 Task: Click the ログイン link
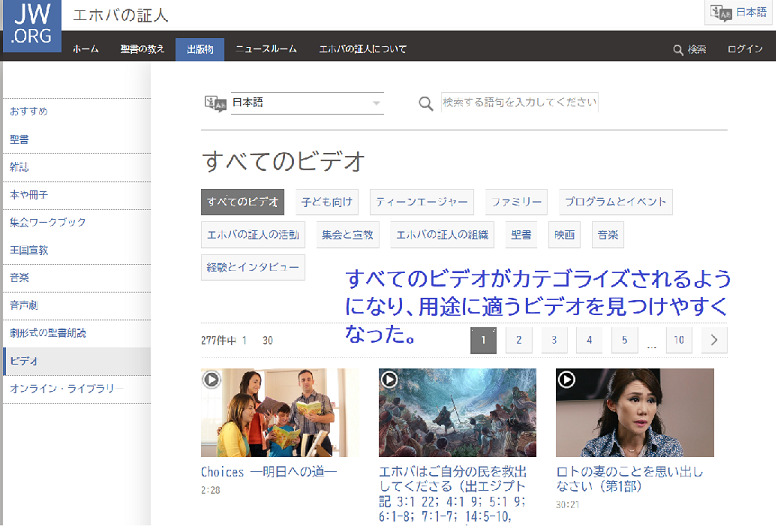point(744,49)
